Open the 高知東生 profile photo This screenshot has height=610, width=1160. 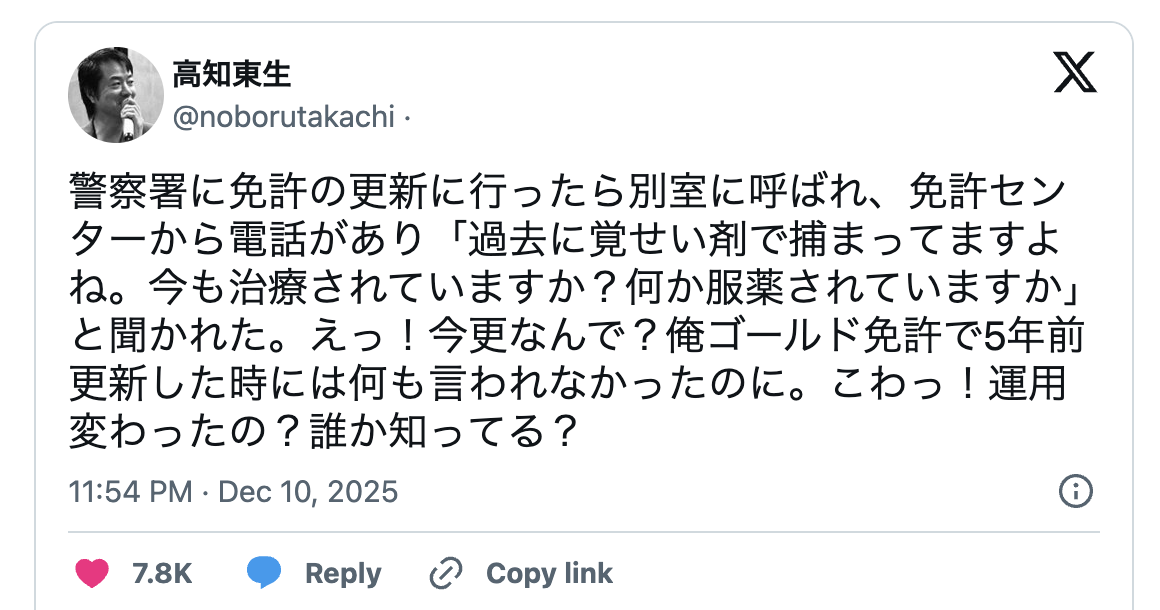[115, 95]
